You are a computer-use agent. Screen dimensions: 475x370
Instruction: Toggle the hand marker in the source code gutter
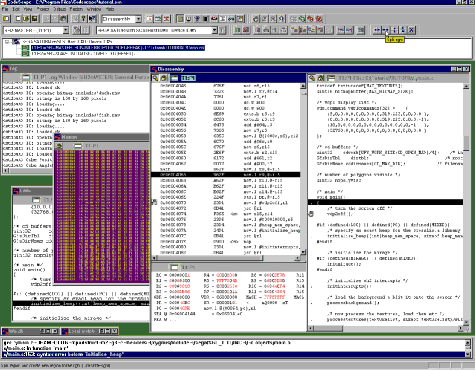pos(311,214)
